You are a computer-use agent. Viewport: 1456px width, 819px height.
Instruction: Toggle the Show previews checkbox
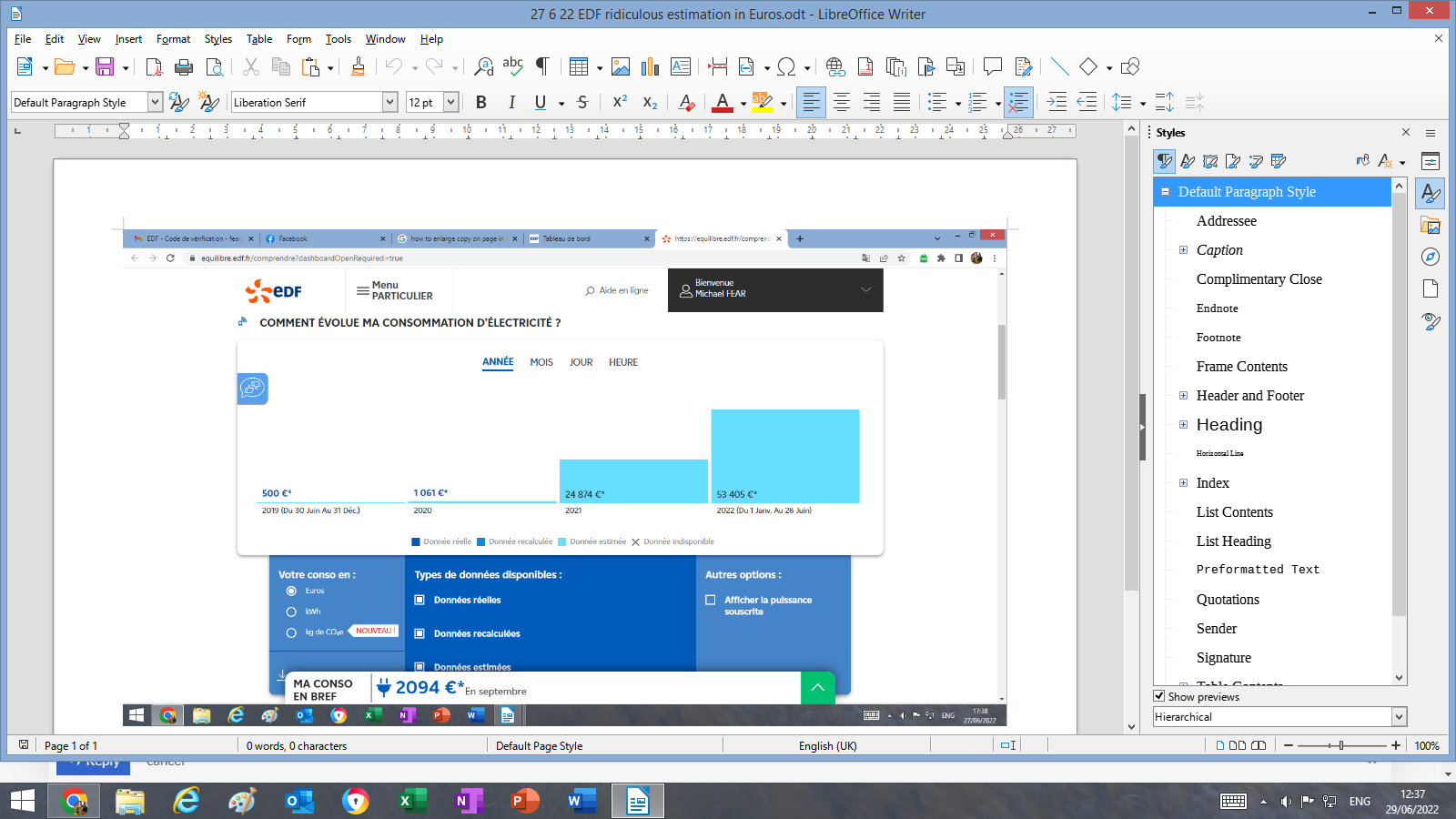point(1159,696)
